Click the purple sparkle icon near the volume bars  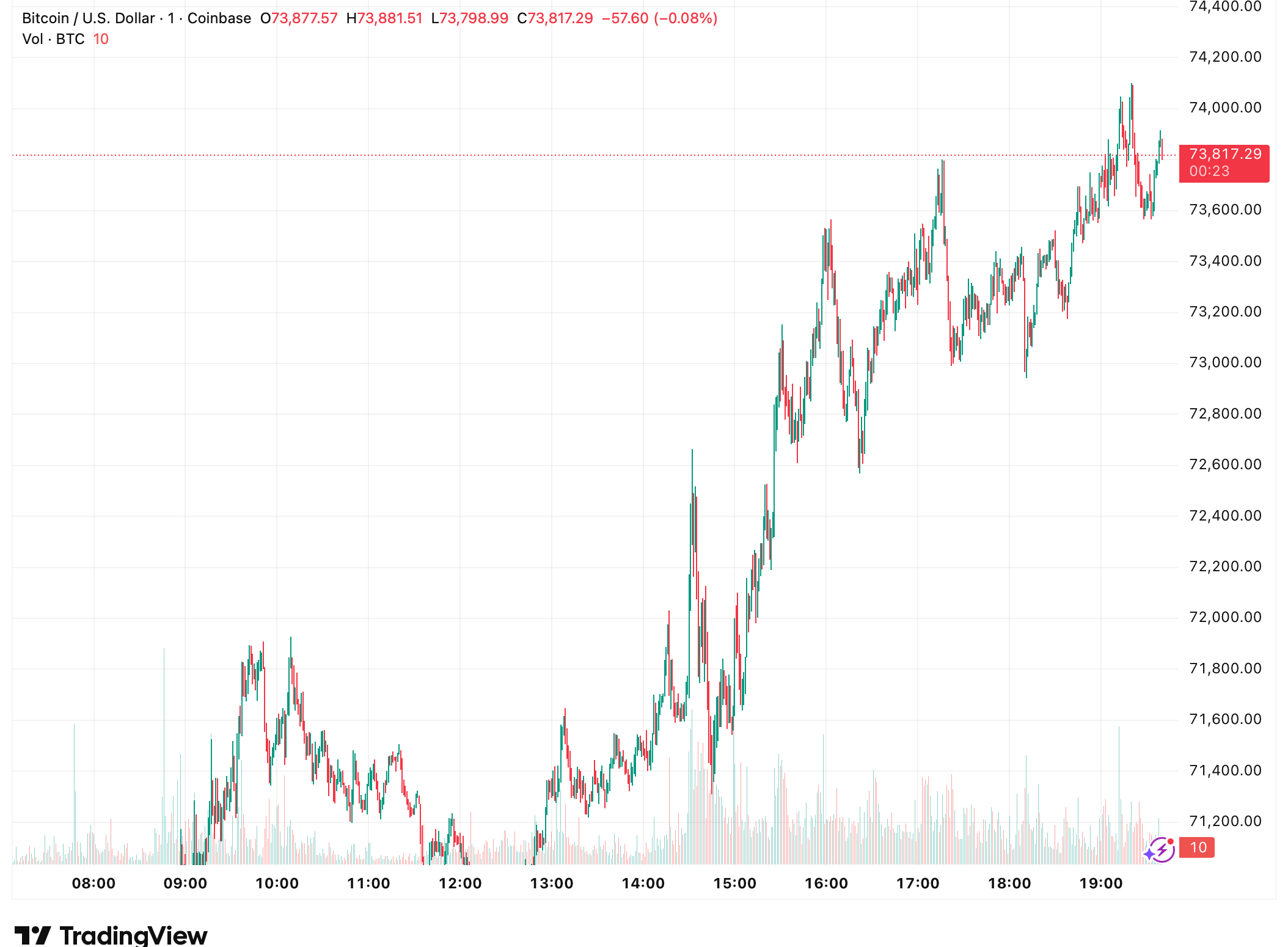coord(1149,855)
